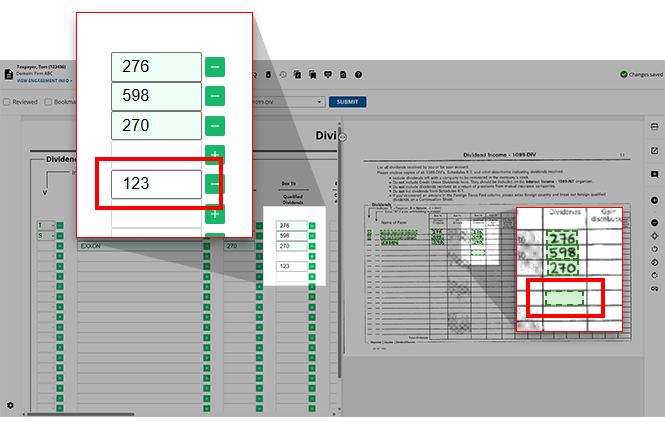The width and height of the screenshot is (665, 447).
Task: Click the qualified dividends field showing 598
Action: tap(292, 236)
